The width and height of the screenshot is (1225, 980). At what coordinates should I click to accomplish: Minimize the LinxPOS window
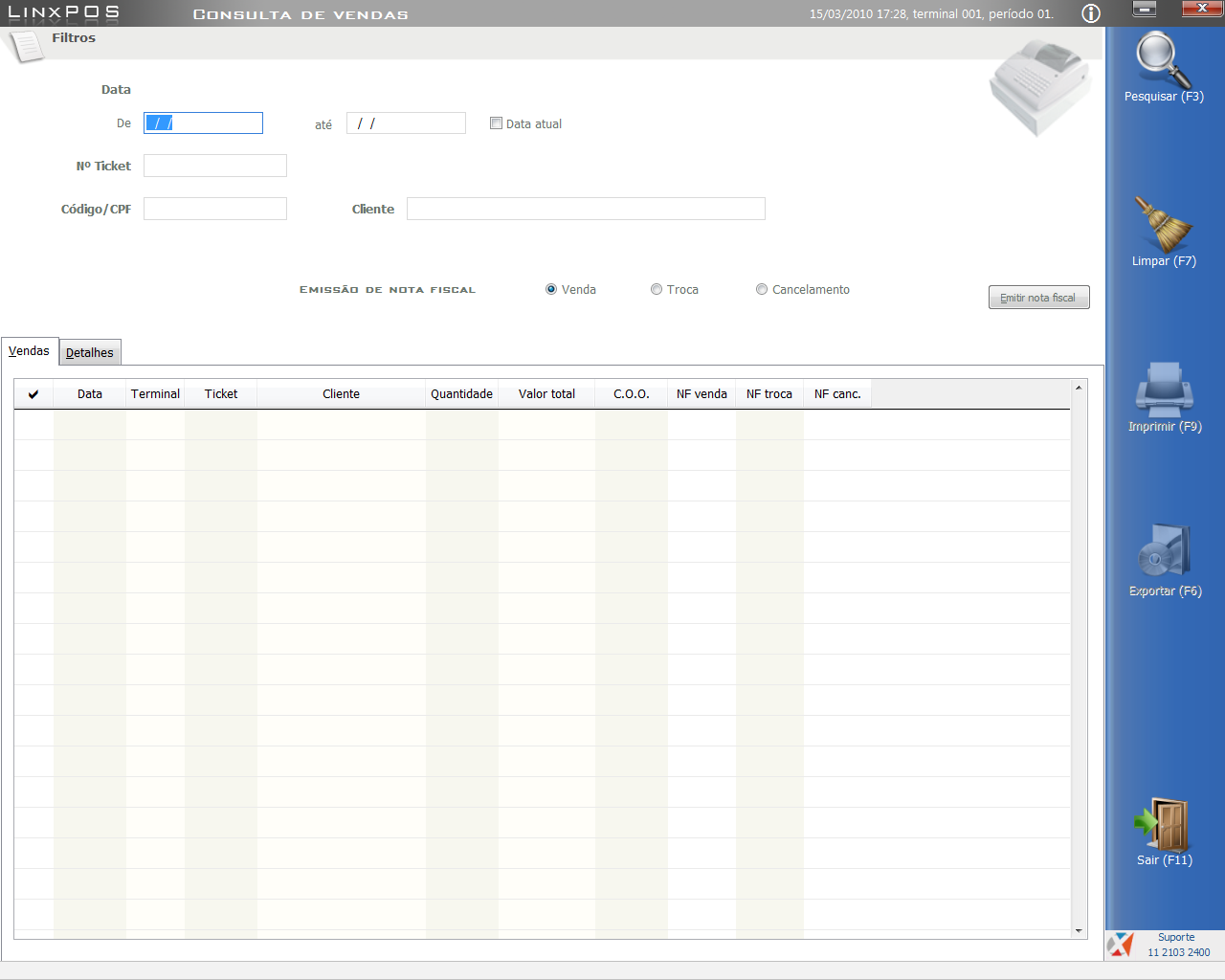tap(1145, 9)
